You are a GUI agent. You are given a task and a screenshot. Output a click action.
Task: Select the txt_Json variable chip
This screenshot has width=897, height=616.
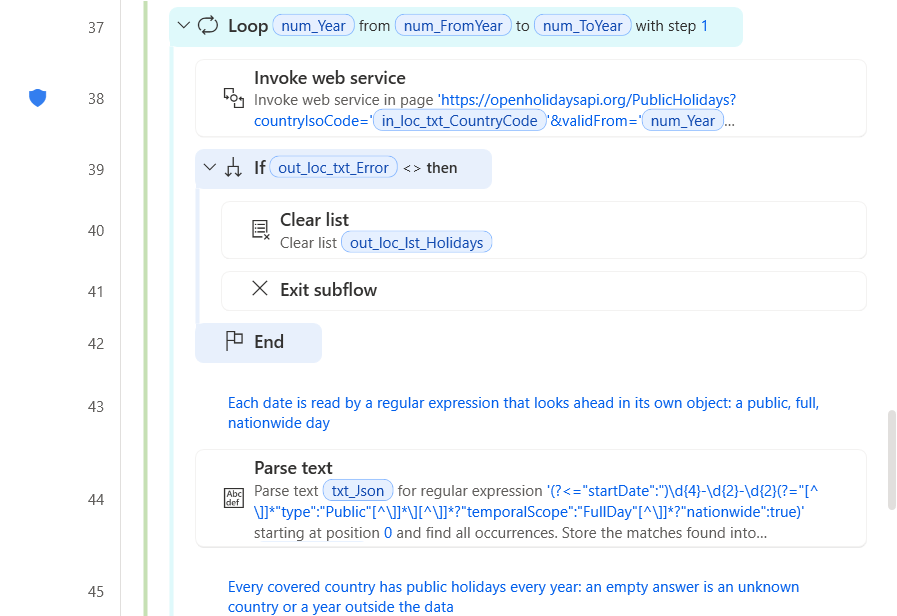[358, 491]
